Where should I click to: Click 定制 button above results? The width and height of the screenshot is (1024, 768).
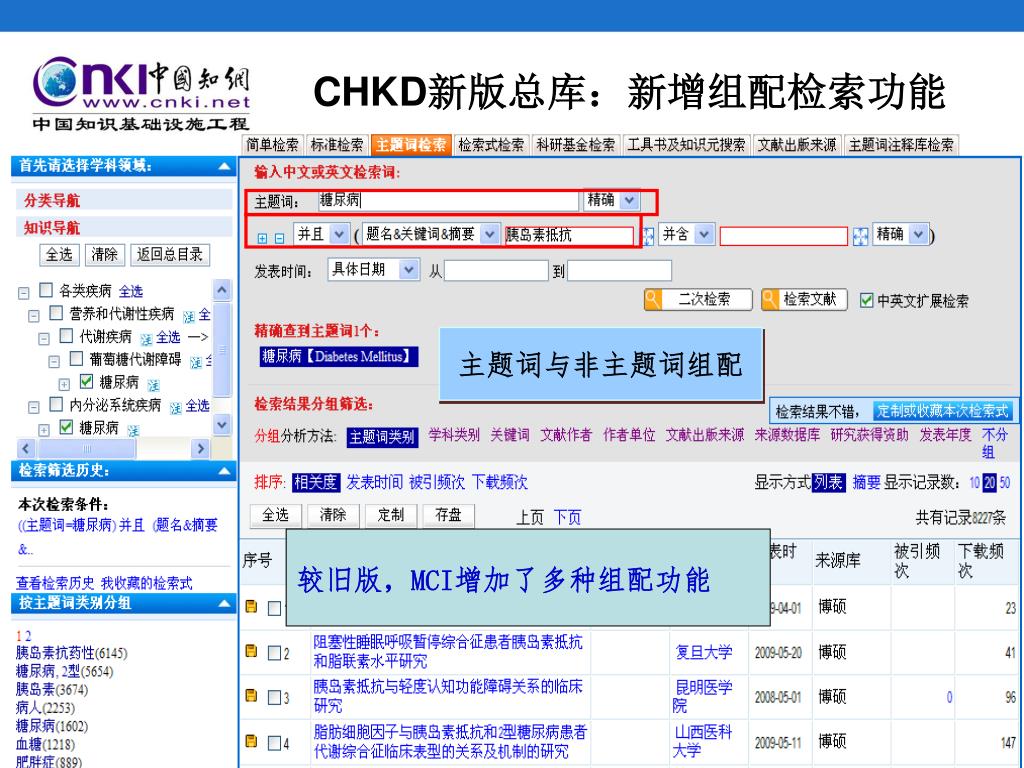tap(391, 515)
